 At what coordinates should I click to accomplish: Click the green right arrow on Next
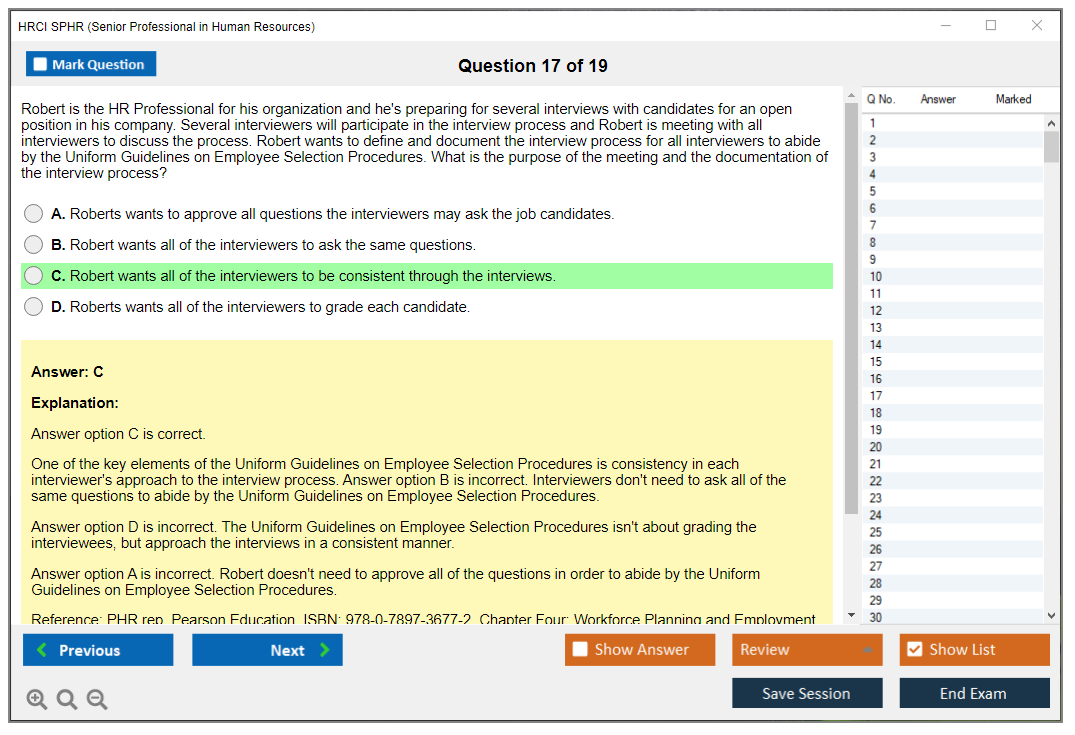324,650
